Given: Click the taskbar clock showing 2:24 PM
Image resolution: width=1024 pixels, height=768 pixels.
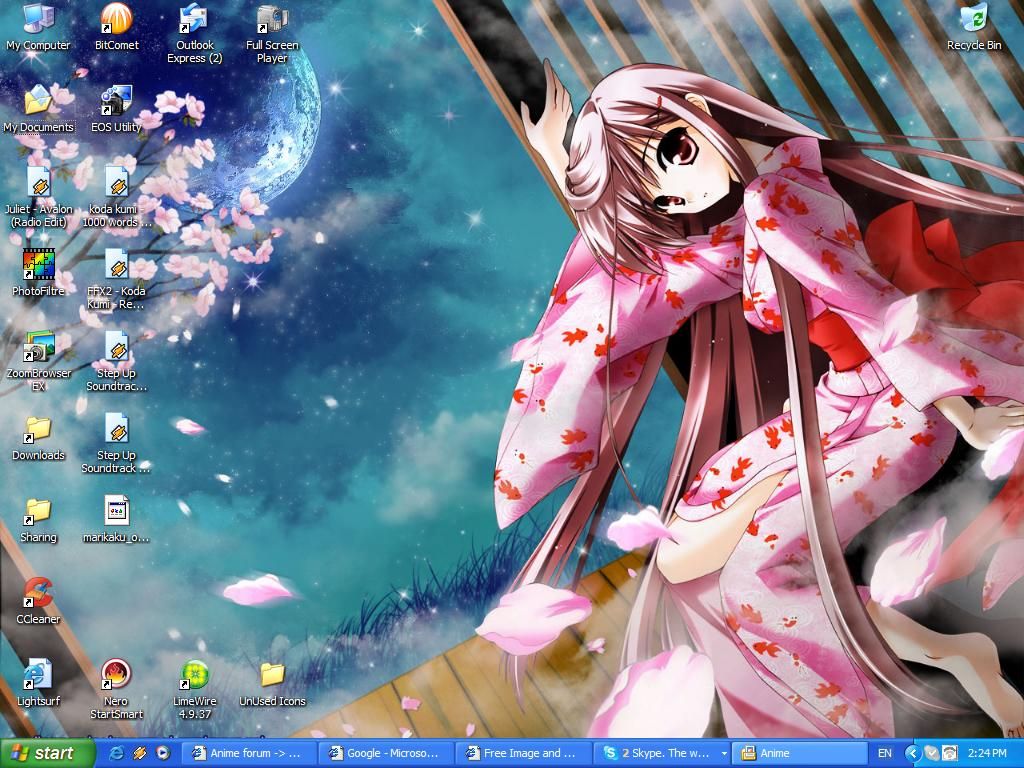Looking at the screenshot, I should pos(987,753).
